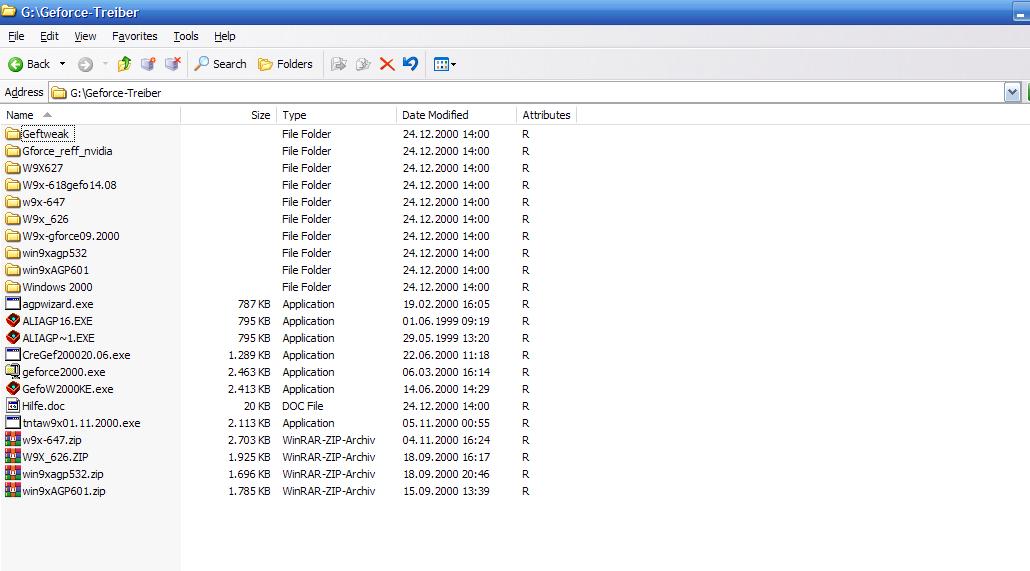Viewport: 1030px width, 571px height.
Task: Click the date 19.02.2000 16:05
Action: (446, 304)
